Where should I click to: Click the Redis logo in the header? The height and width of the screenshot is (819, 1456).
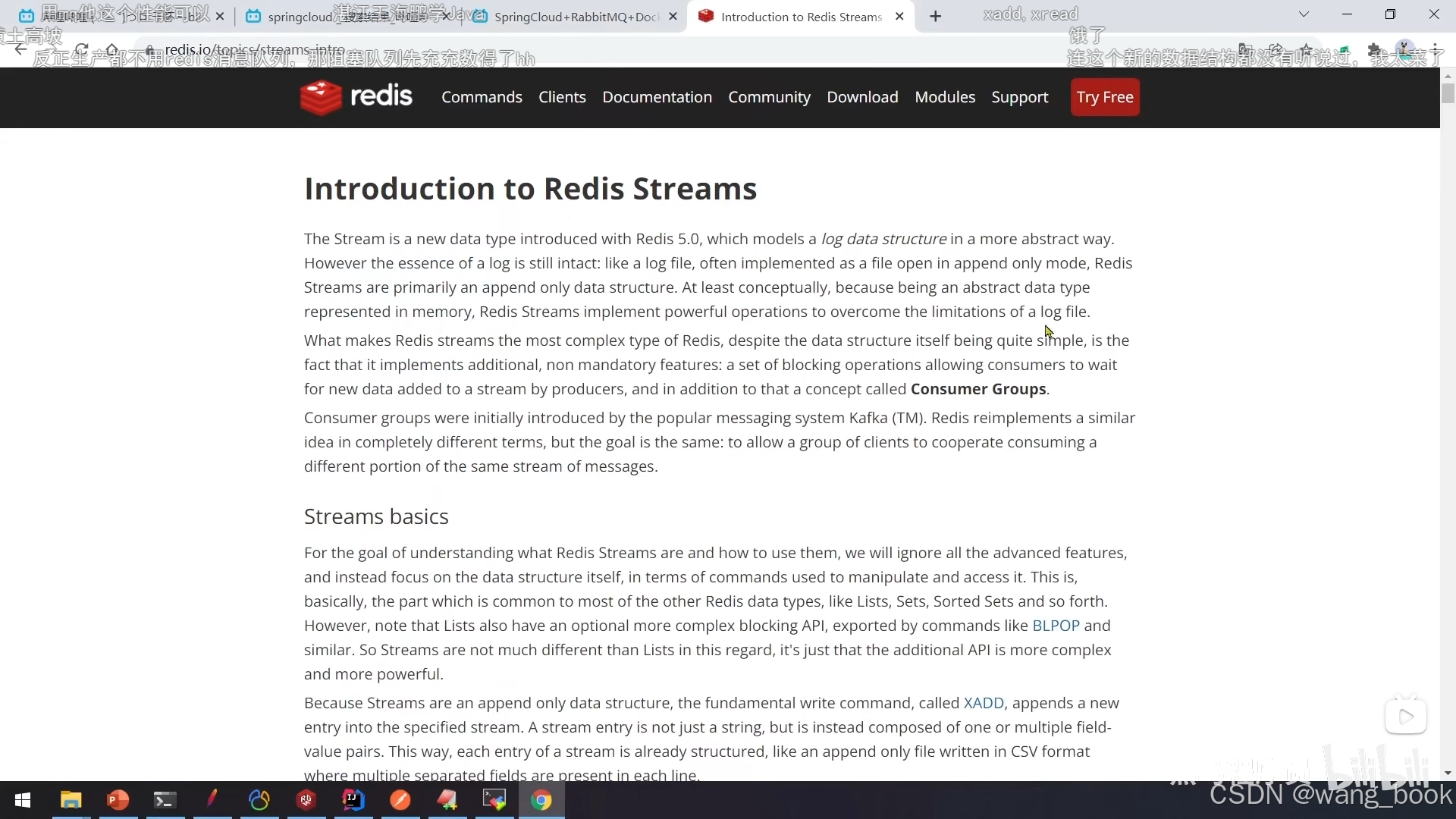pyautogui.click(x=356, y=97)
